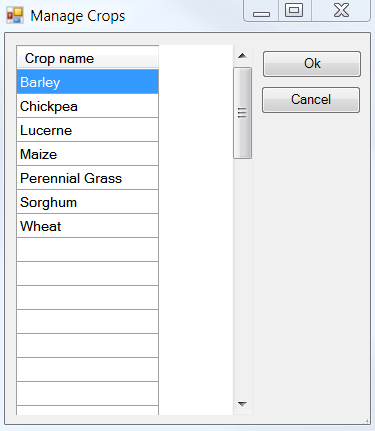Click the Manage Crops window icon
This screenshot has width=375, height=431.
15,15
